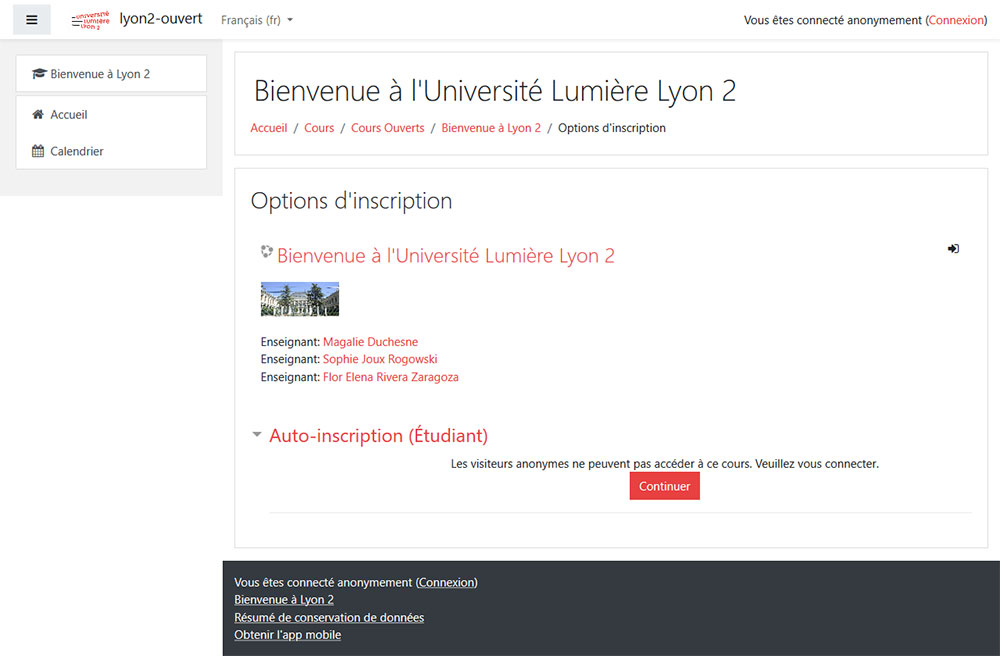Click Bienvenue à Lyon 2 breadcrumb link

(x=491, y=128)
